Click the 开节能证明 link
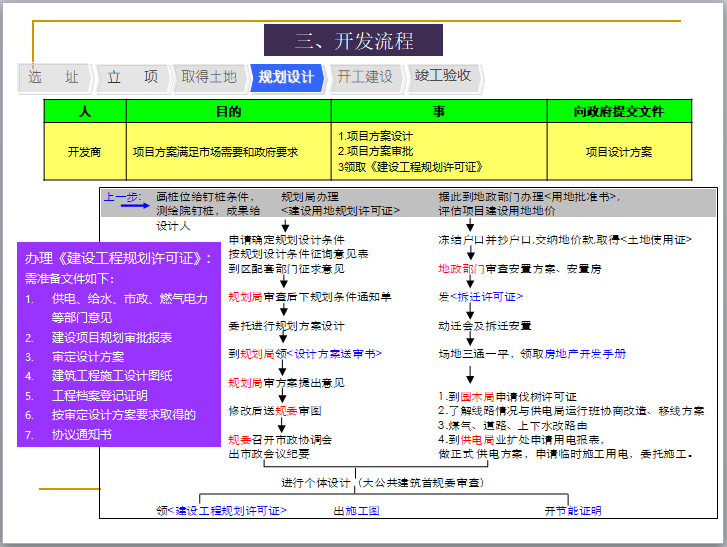Screen dimensions: 727x547 pyautogui.click(x=574, y=511)
